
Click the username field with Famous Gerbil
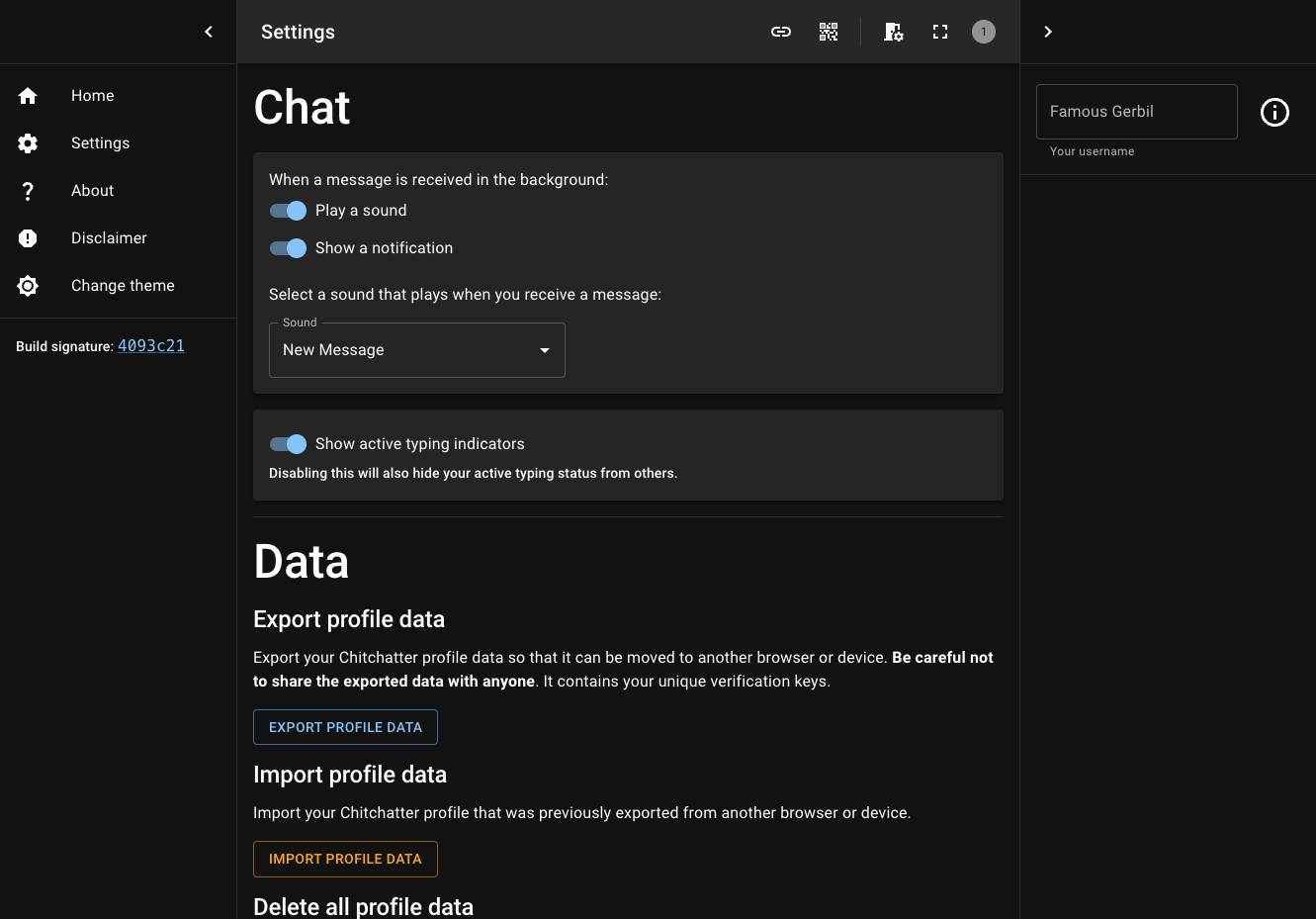coord(1137,112)
